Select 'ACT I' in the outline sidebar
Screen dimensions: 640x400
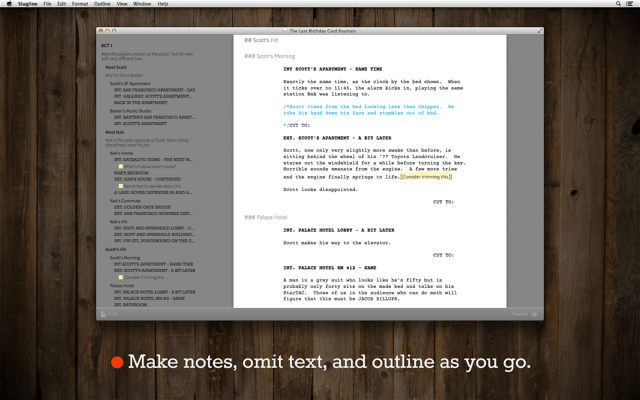pos(107,45)
